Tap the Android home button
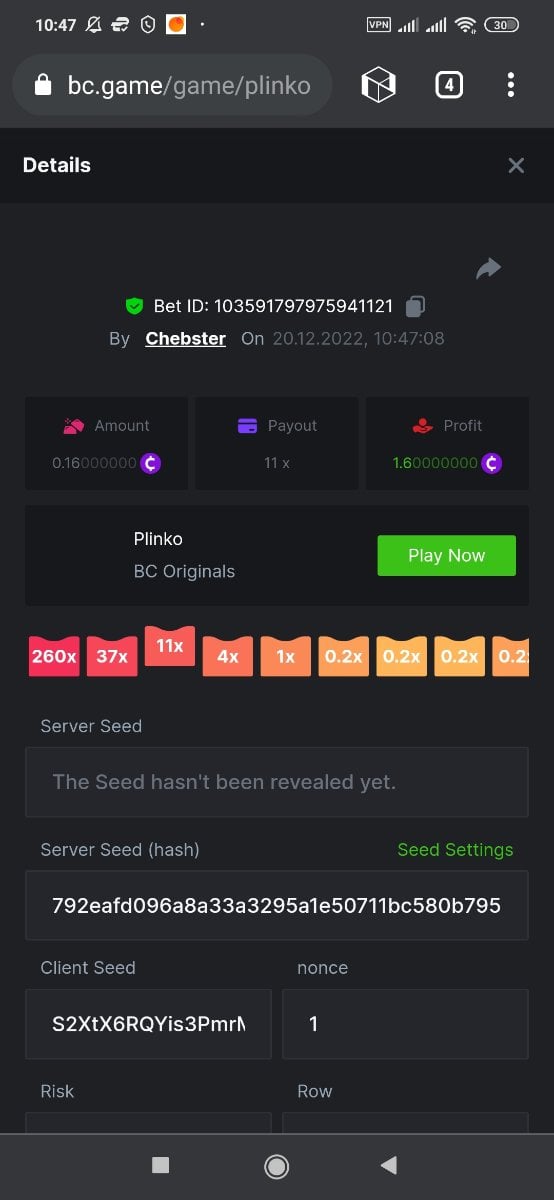This screenshot has height=1200, width=554. click(x=277, y=1166)
